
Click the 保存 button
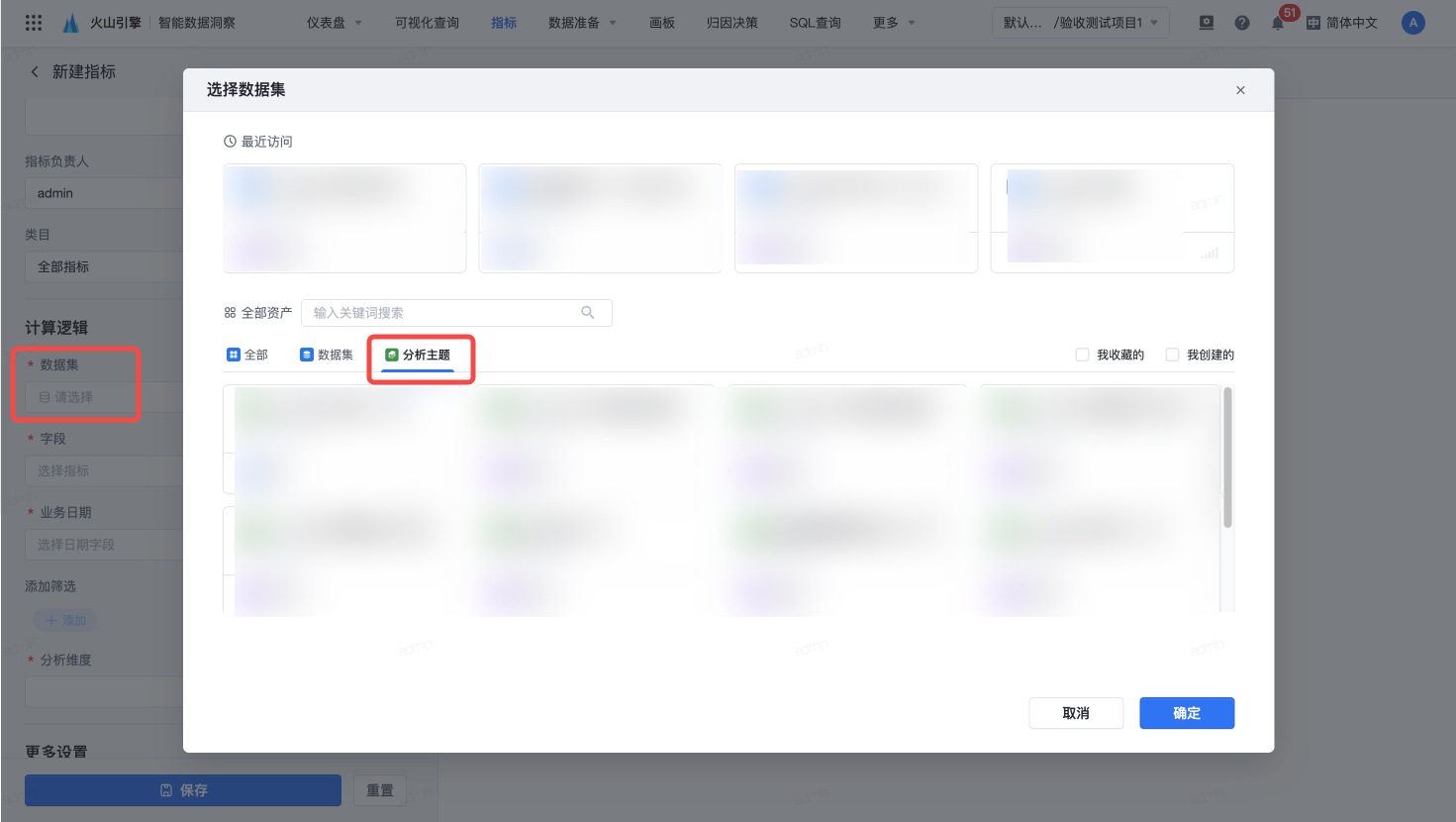click(x=183, y=790)
